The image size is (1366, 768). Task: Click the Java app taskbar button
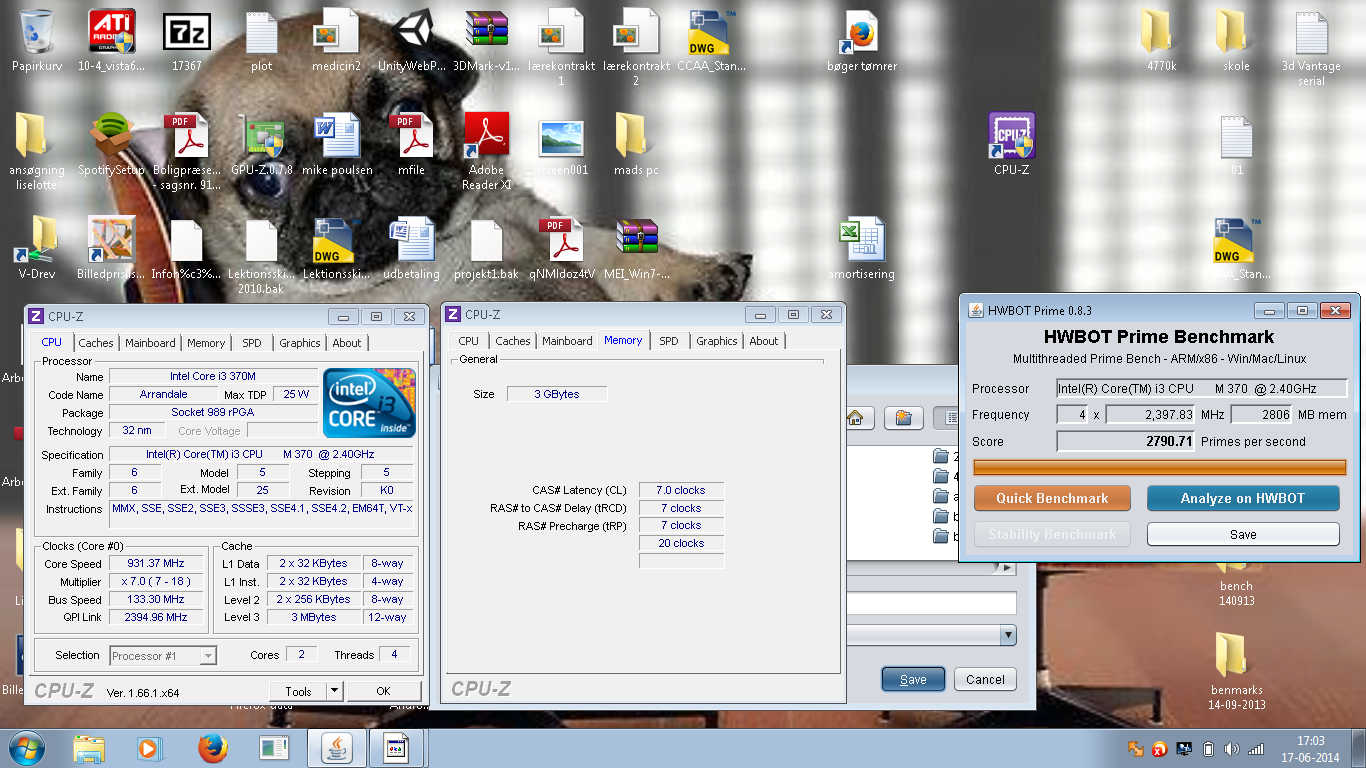[x=336, y=748]
